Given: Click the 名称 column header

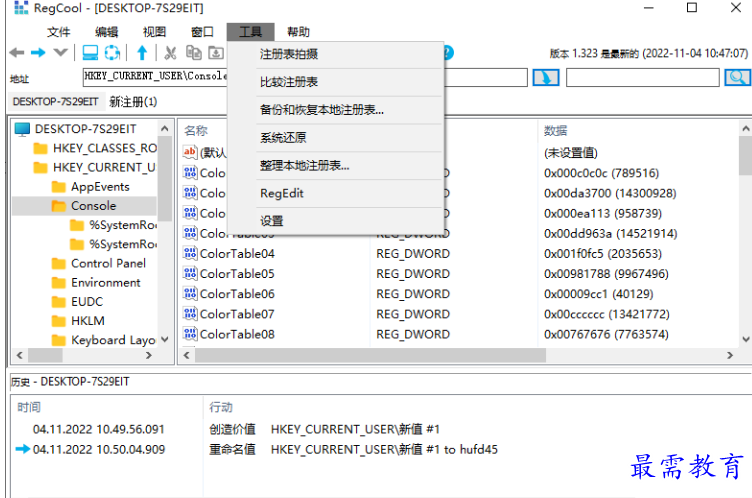Looking at the screenshot, I should click(x=196, y=130).
